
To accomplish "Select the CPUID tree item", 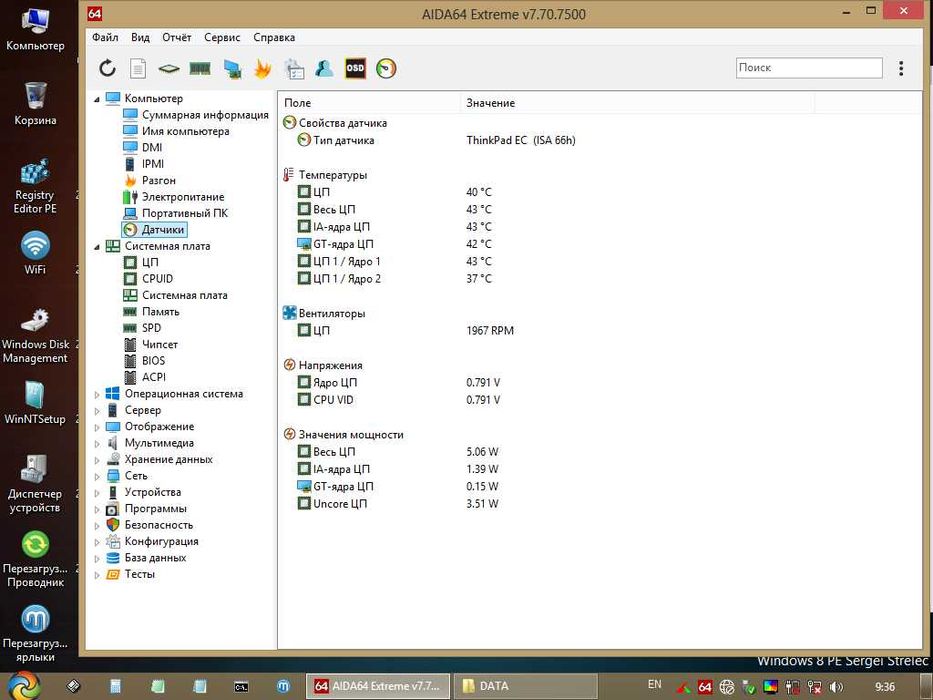I will (157, 279).
